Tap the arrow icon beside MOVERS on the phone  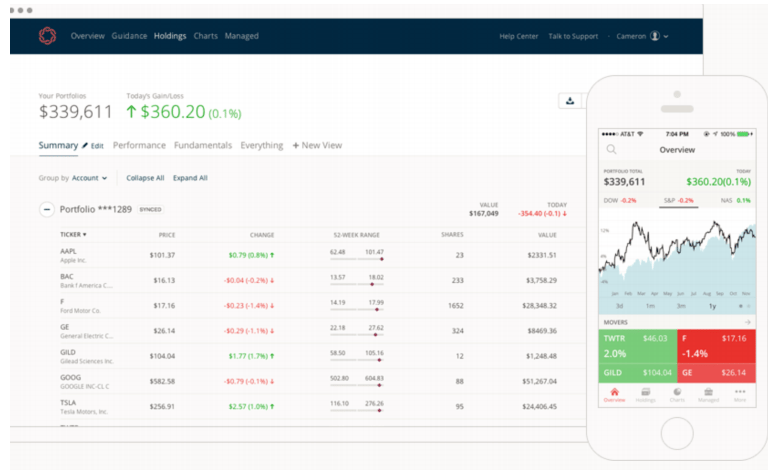(x=747, y=322)
